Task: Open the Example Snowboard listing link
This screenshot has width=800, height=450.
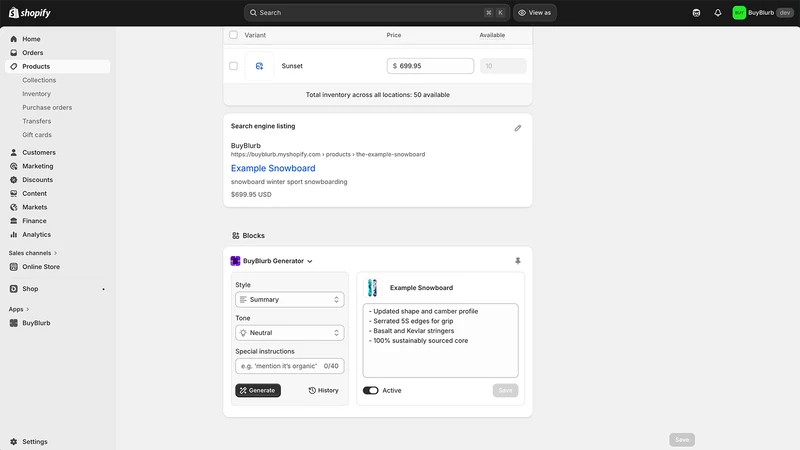Action: (x=273, y=168)
